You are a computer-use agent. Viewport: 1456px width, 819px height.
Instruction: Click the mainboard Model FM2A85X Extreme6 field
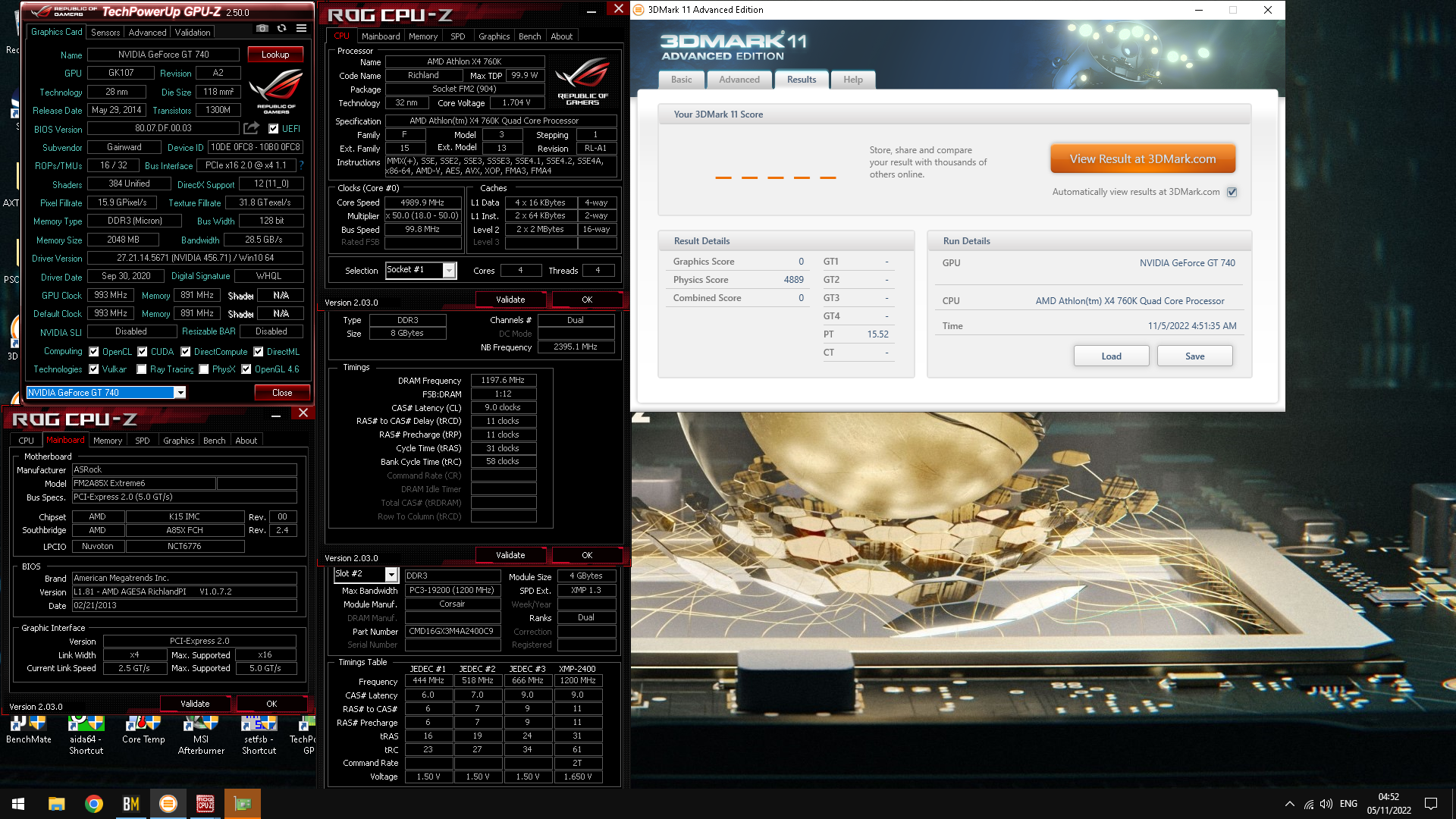tap(143, 484)
